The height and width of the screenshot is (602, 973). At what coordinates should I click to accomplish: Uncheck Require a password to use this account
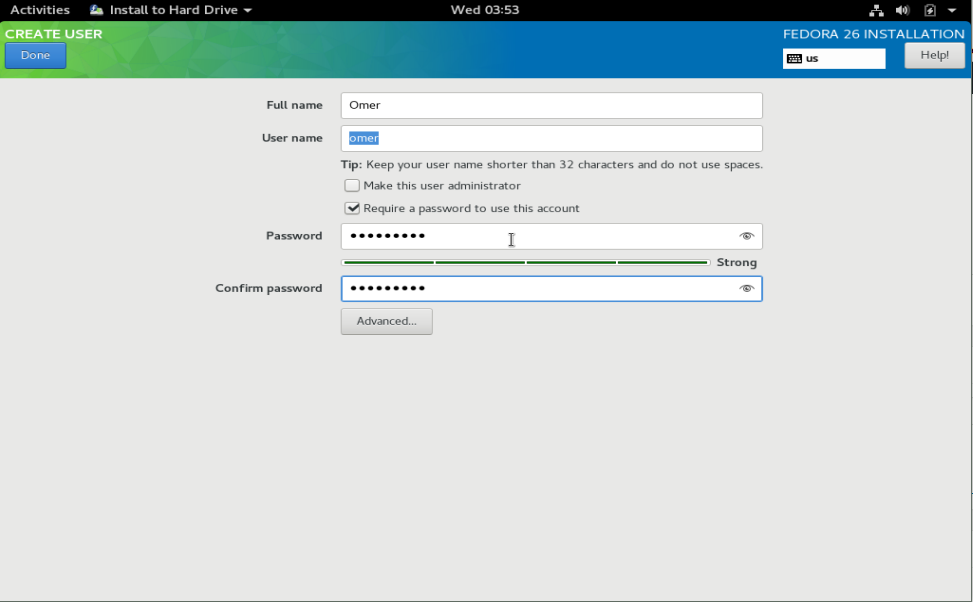tap(352, 209)
